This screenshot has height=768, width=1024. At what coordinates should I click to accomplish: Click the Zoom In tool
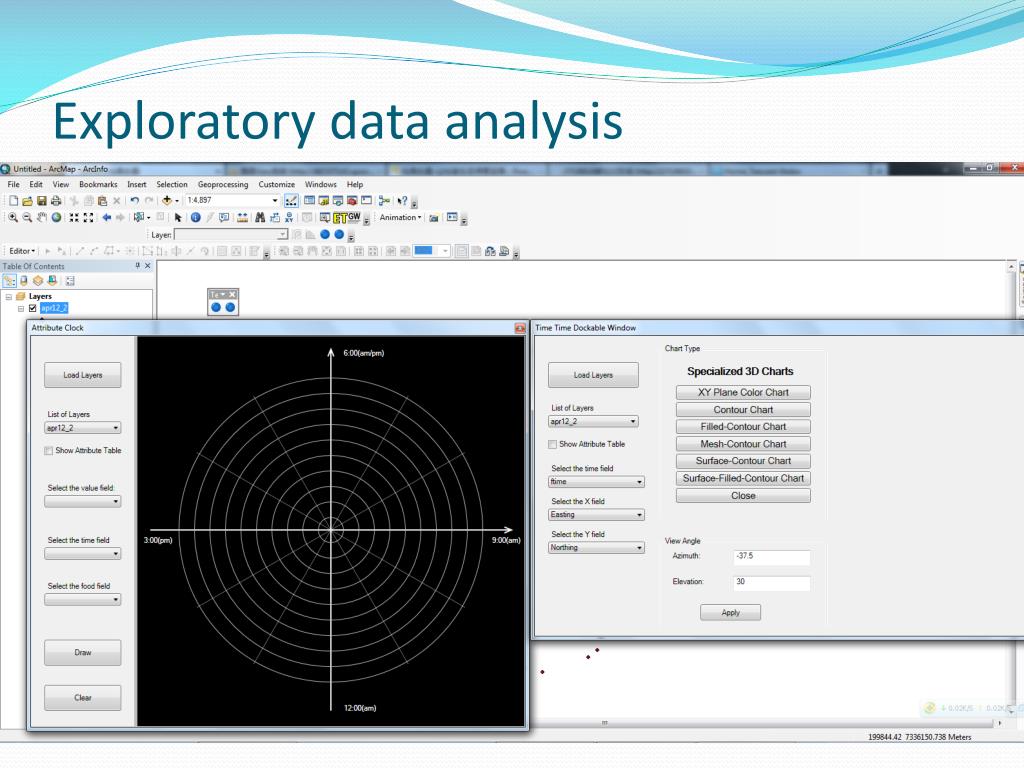(13, 217)
